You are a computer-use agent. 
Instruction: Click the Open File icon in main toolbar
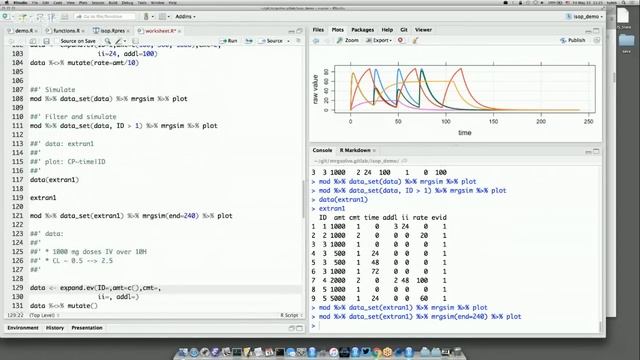(22, 17)
